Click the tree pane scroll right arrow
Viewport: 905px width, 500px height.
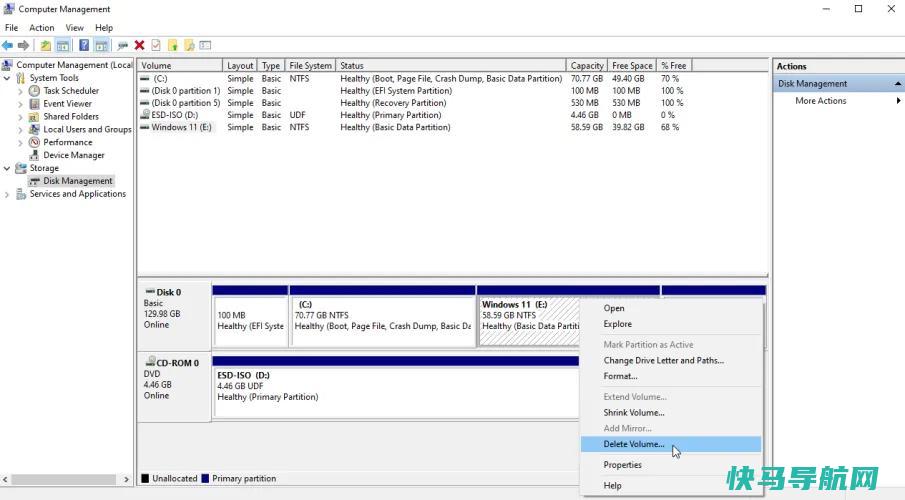[x=126, y=479]
